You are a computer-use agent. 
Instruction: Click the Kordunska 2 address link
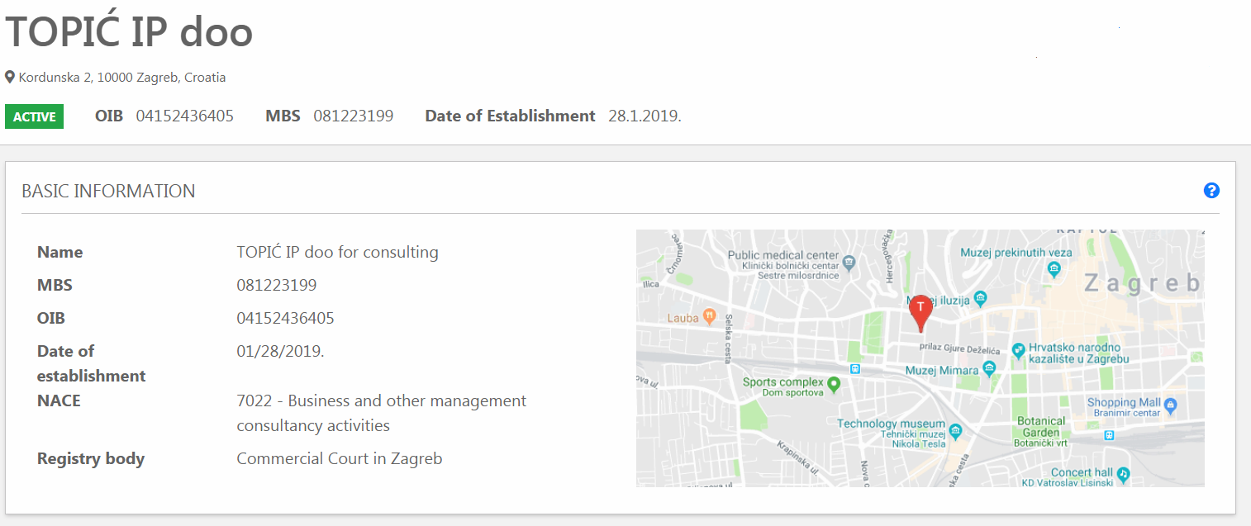click(x=122, y=77)
